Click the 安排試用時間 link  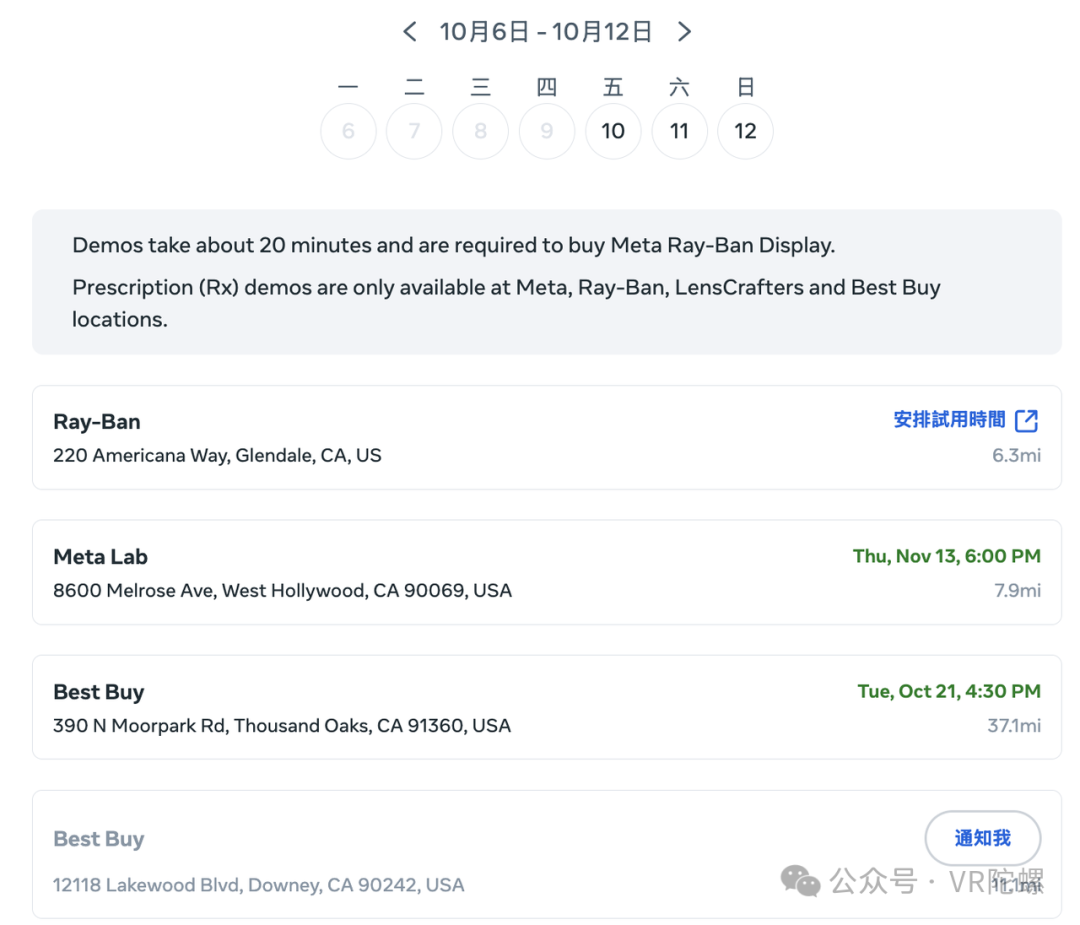949,420
